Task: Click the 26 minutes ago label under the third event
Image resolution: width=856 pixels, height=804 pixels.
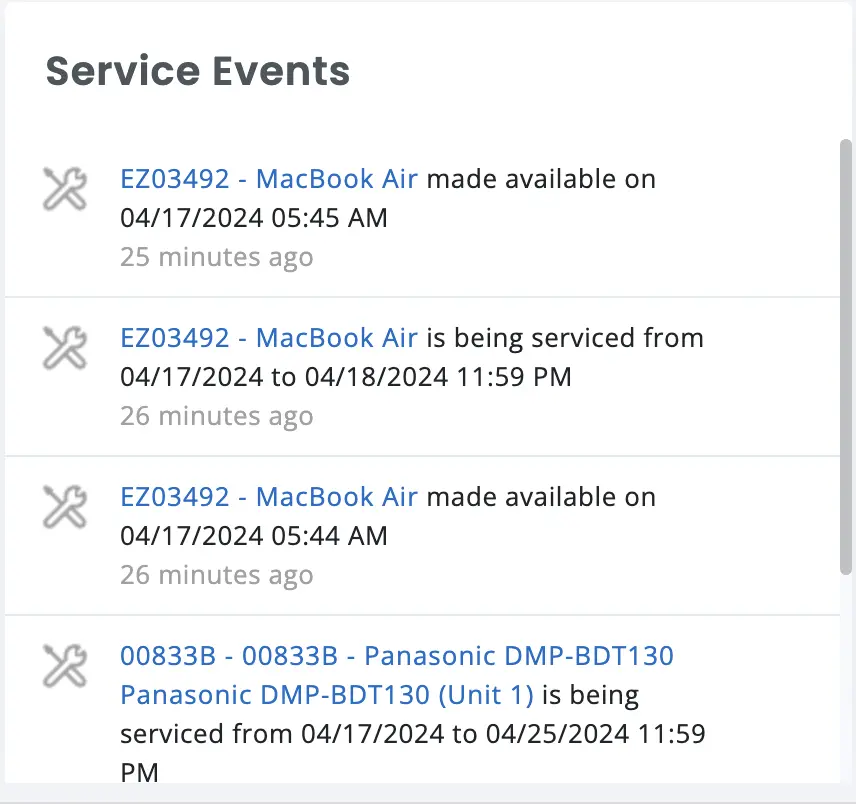Action: [x=216, y=575]
